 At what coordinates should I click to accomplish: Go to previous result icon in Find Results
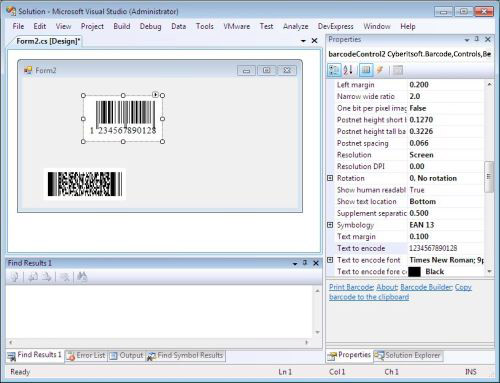33,277
